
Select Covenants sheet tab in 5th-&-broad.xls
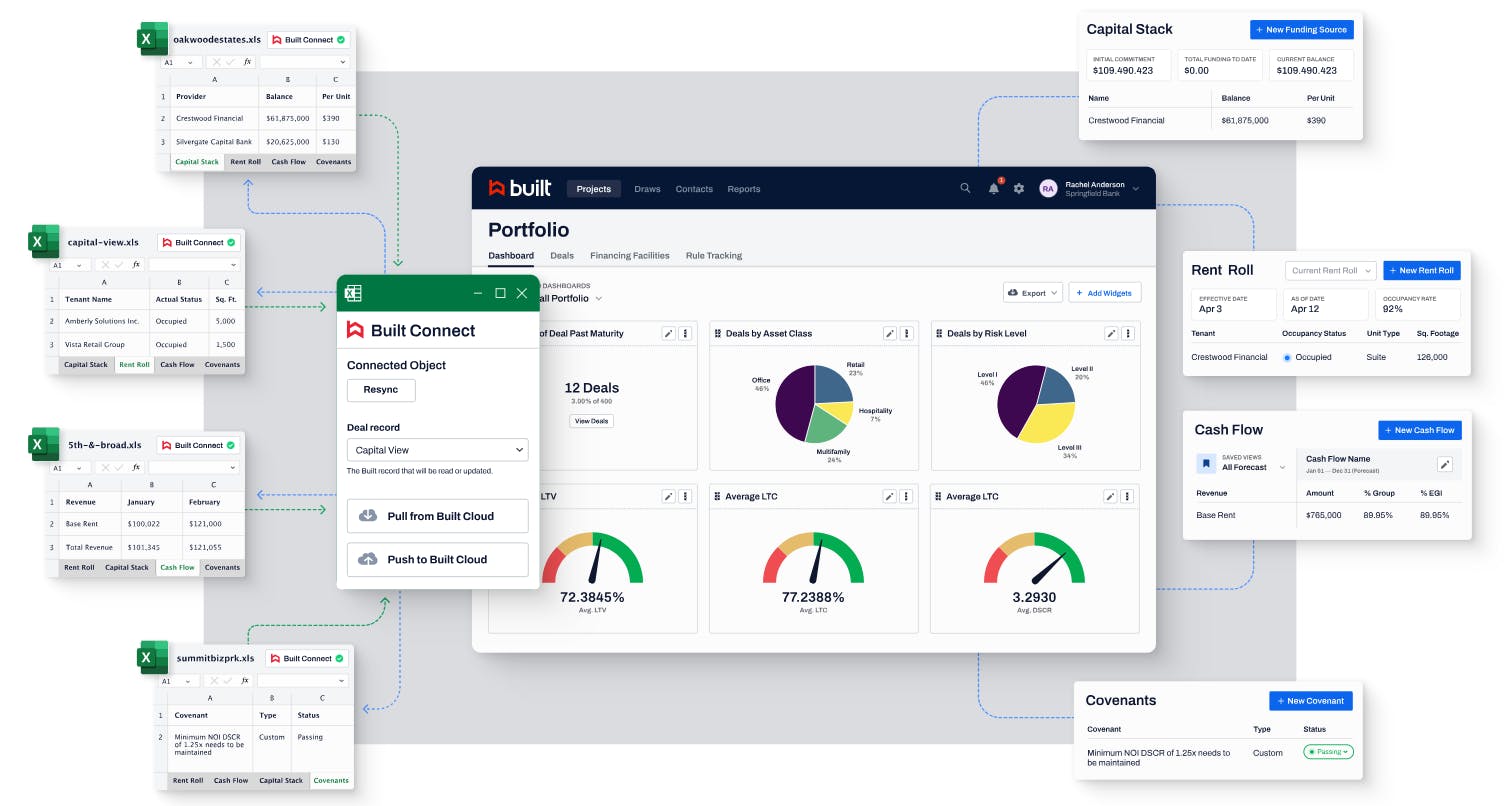pos(222,568)
